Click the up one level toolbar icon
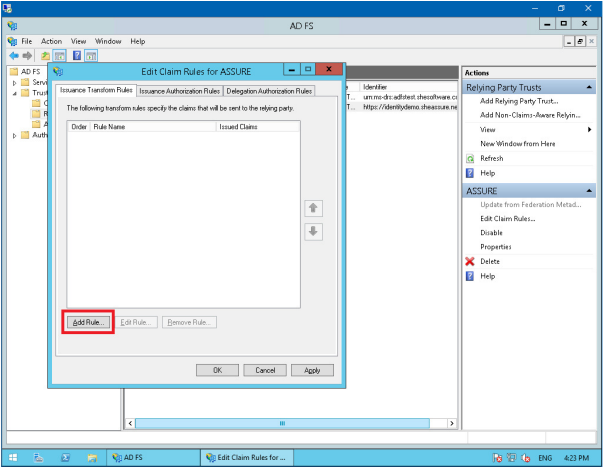 tap(45, 56)
